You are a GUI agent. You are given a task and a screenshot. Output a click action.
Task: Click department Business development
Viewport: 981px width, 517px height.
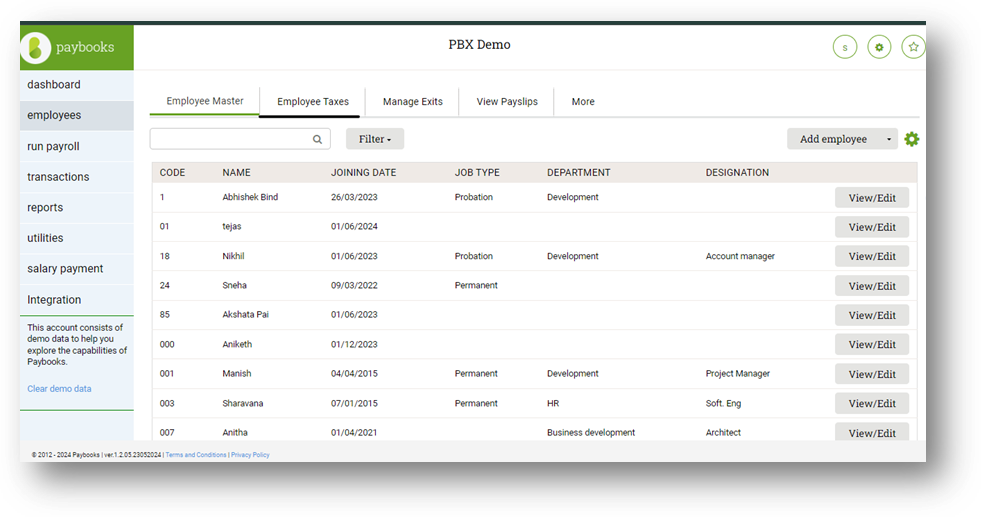(591, 433)
